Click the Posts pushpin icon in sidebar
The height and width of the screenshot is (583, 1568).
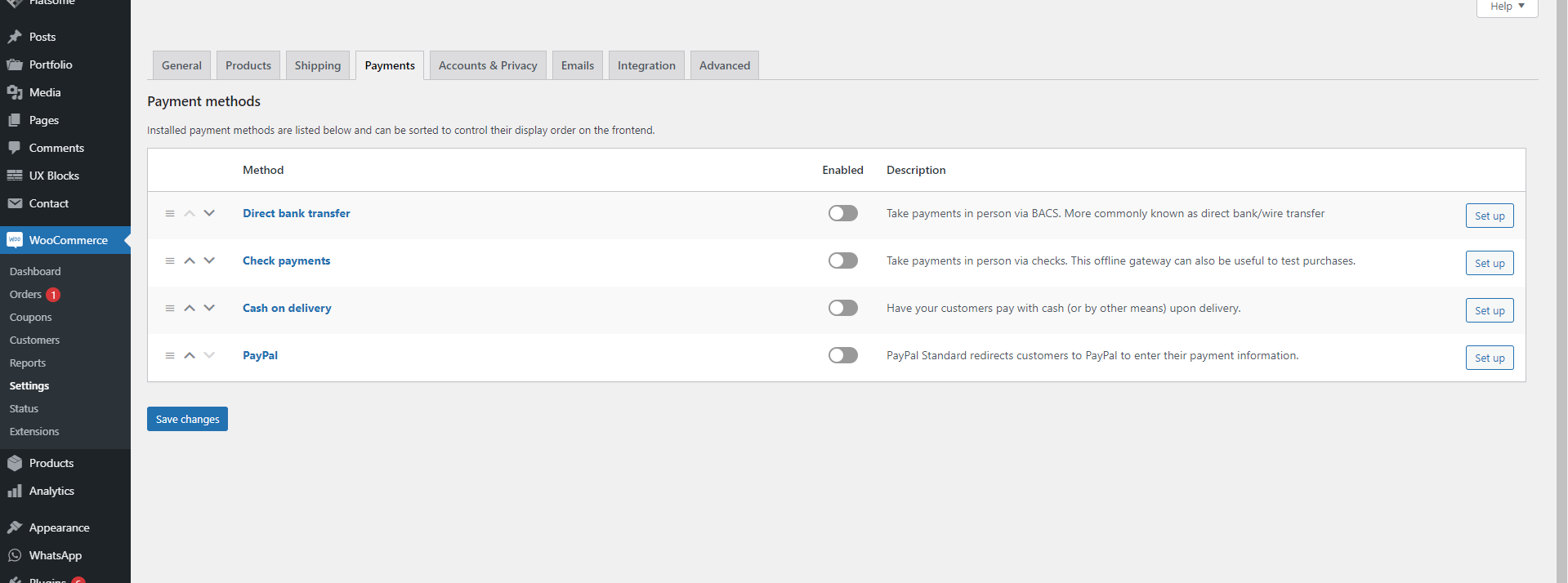coord(15,37)
